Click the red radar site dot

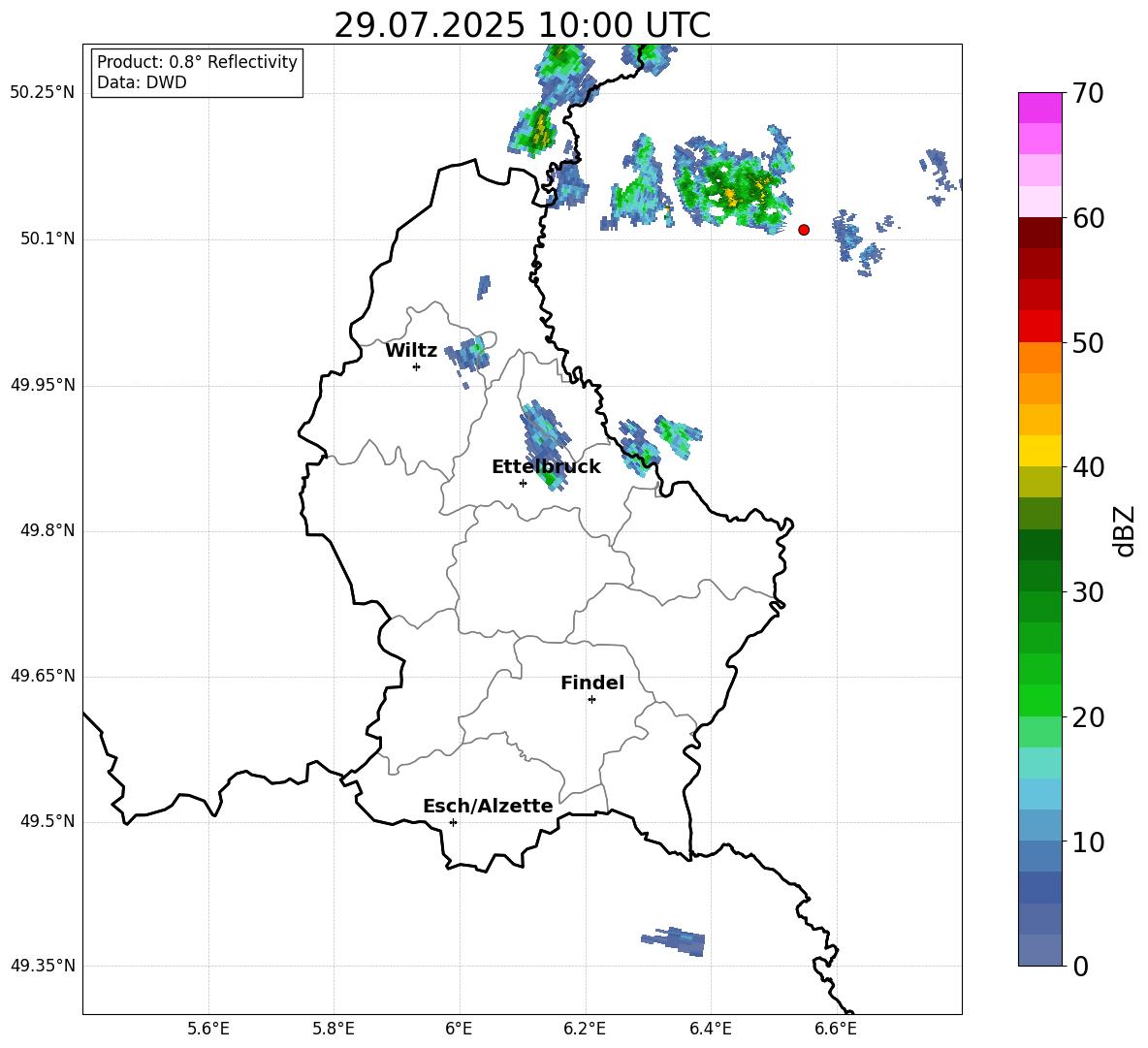[804, 230]
